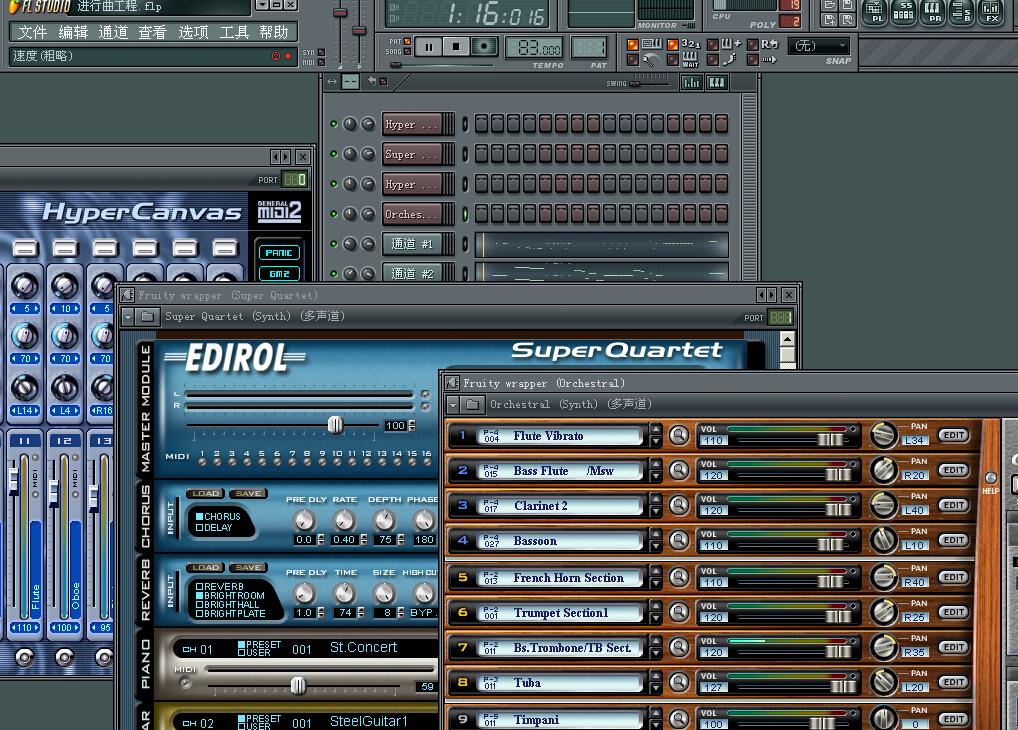Open the 通道 menu
This screenshot has width=1018, height=730.
[x=113, y=32]
